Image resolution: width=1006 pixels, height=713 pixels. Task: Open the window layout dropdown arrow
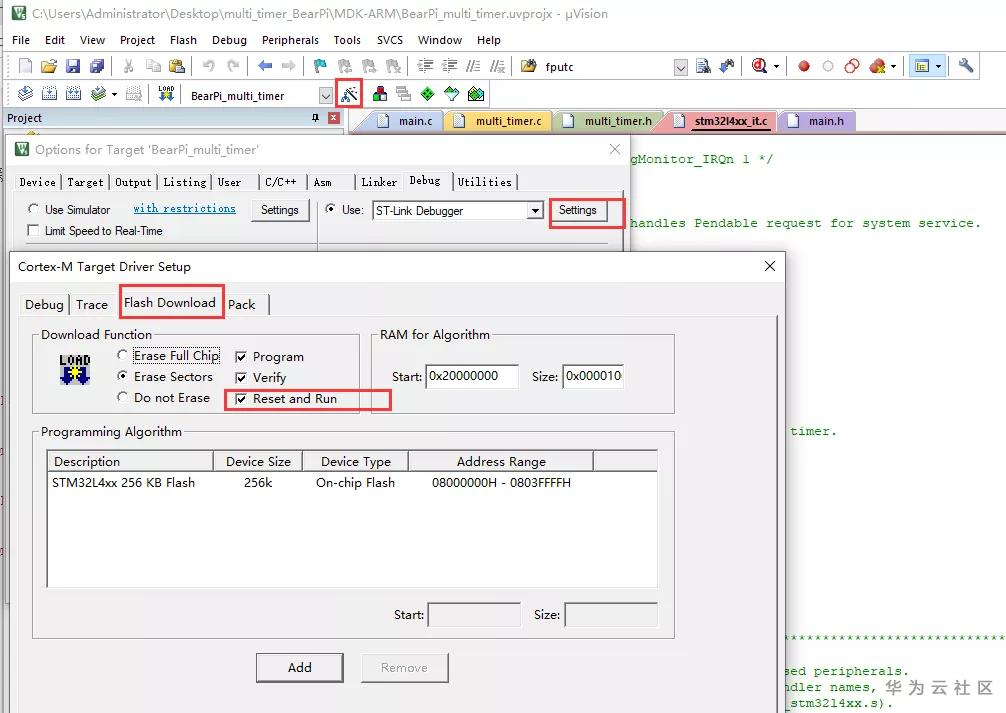coord(939,66)
